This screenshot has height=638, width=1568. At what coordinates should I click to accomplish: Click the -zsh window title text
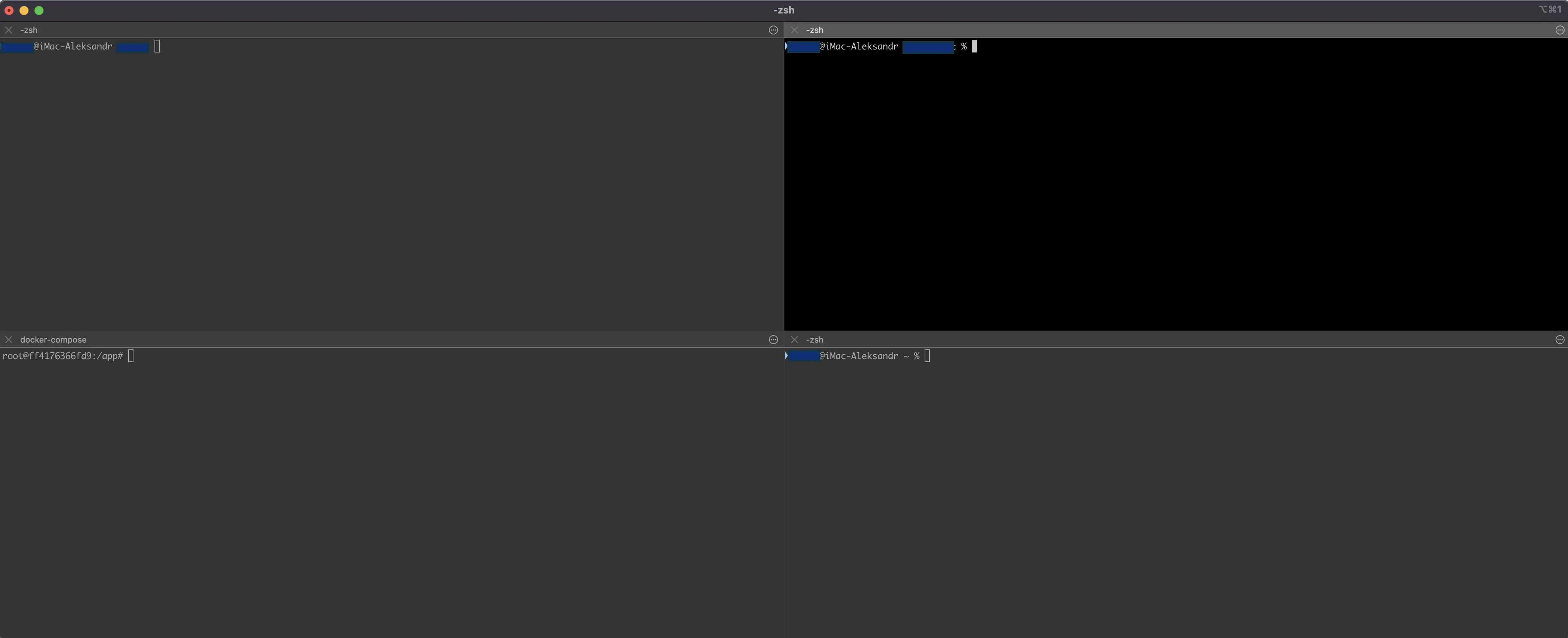point(783,10)
